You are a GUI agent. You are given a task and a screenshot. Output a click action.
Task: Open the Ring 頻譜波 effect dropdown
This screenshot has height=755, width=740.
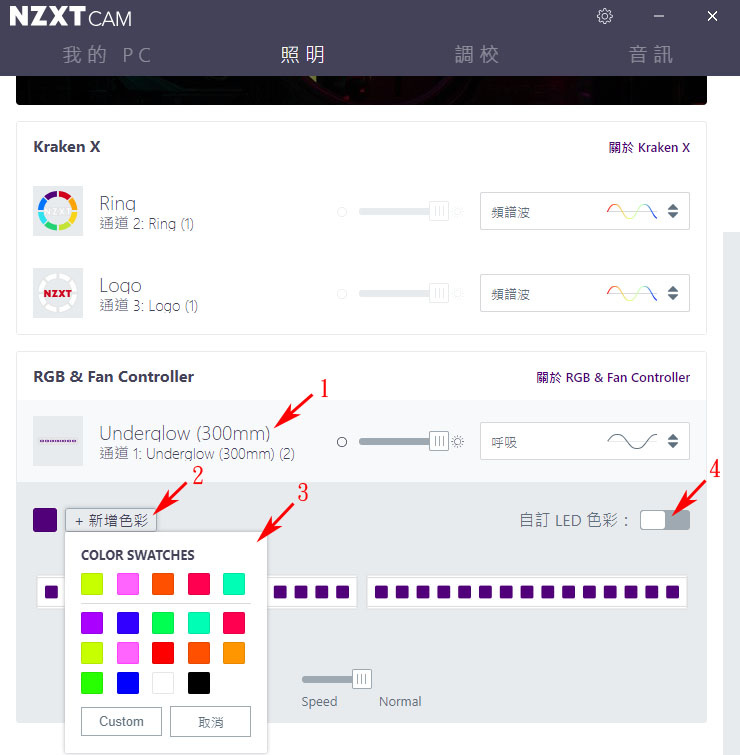click(584, 211)
